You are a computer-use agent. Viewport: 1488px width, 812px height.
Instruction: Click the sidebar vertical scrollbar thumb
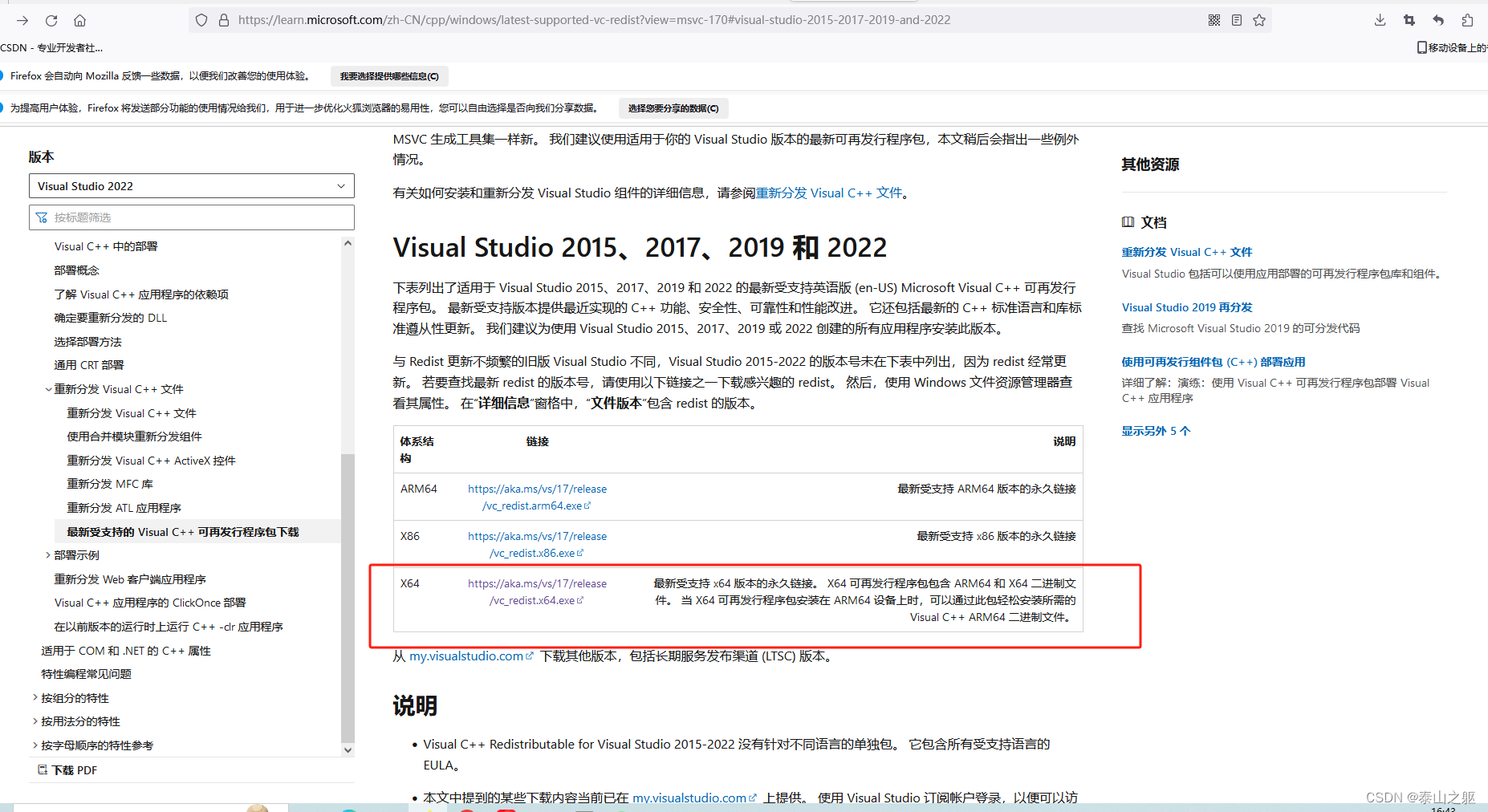point(348,598)
